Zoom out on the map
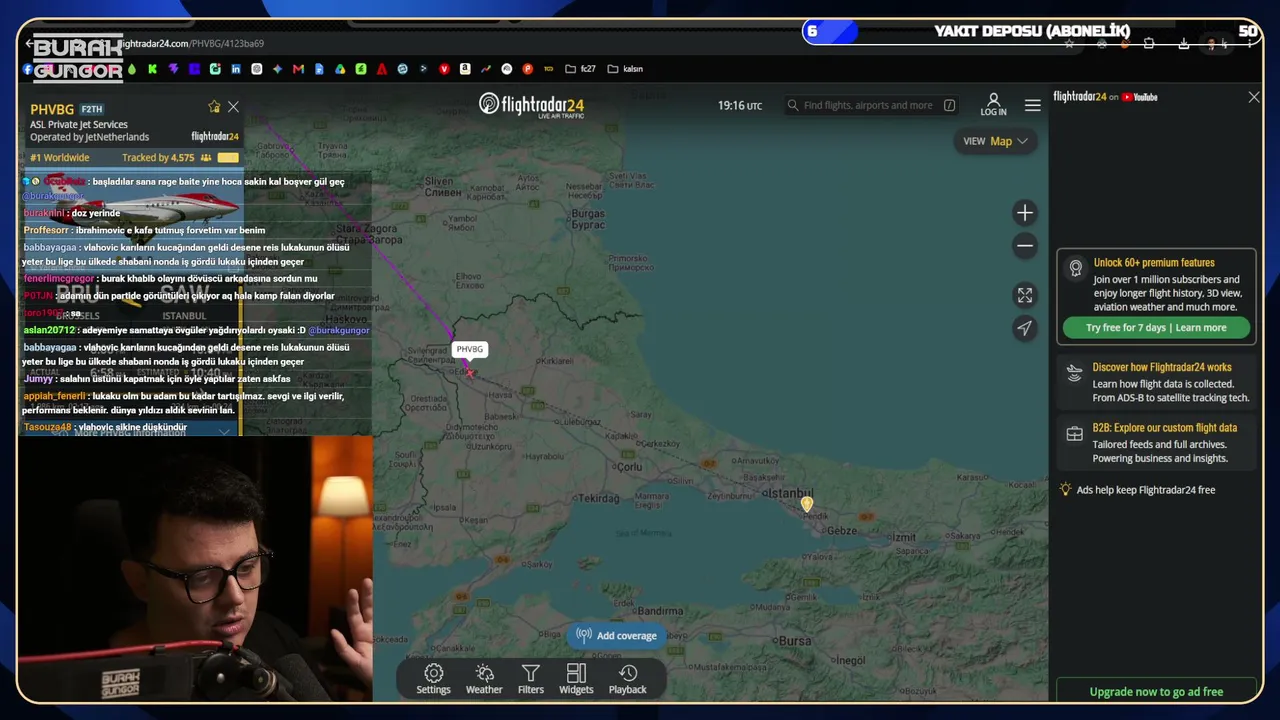1280x720 pixels. (x=1025, y=246)
